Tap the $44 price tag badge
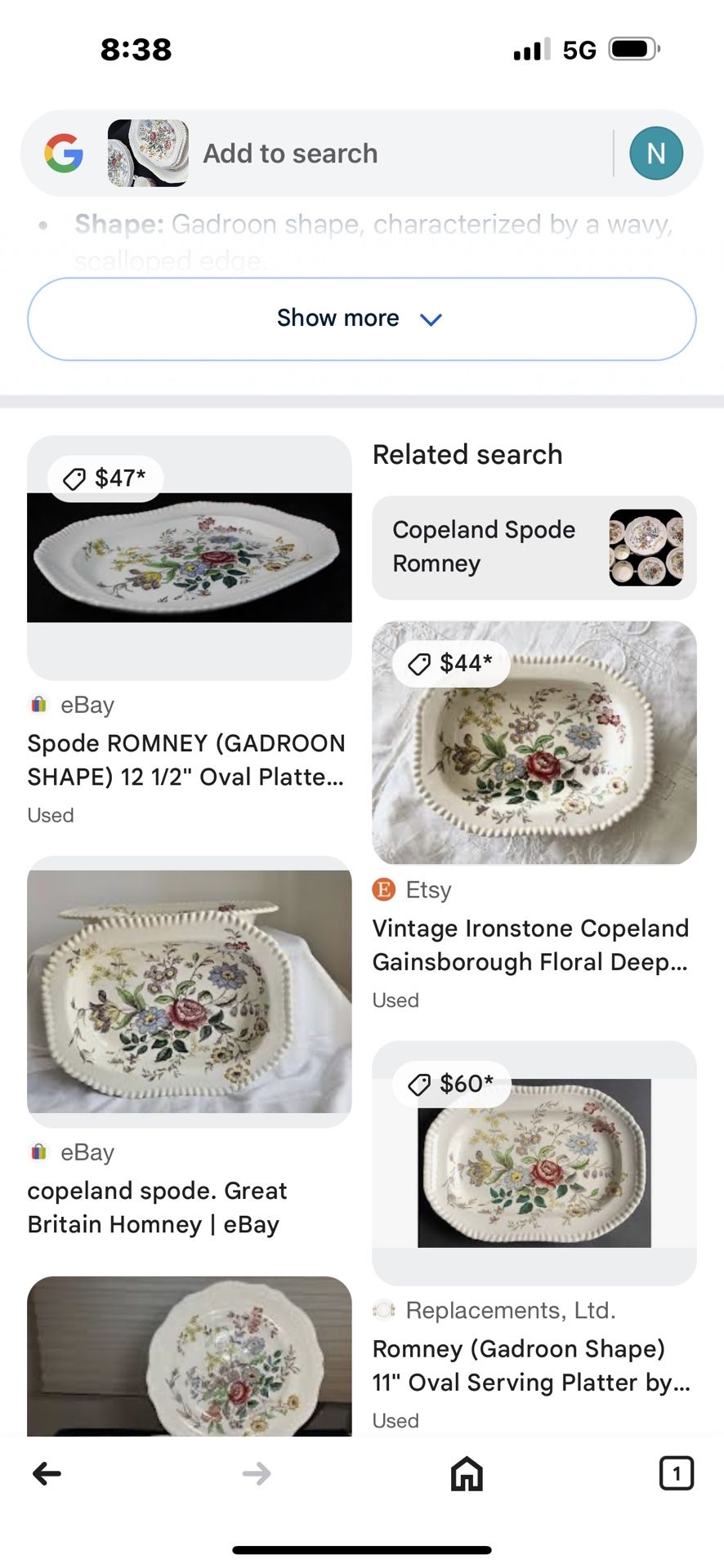This screenshot has width=724, height=1568. coord(451,663)
